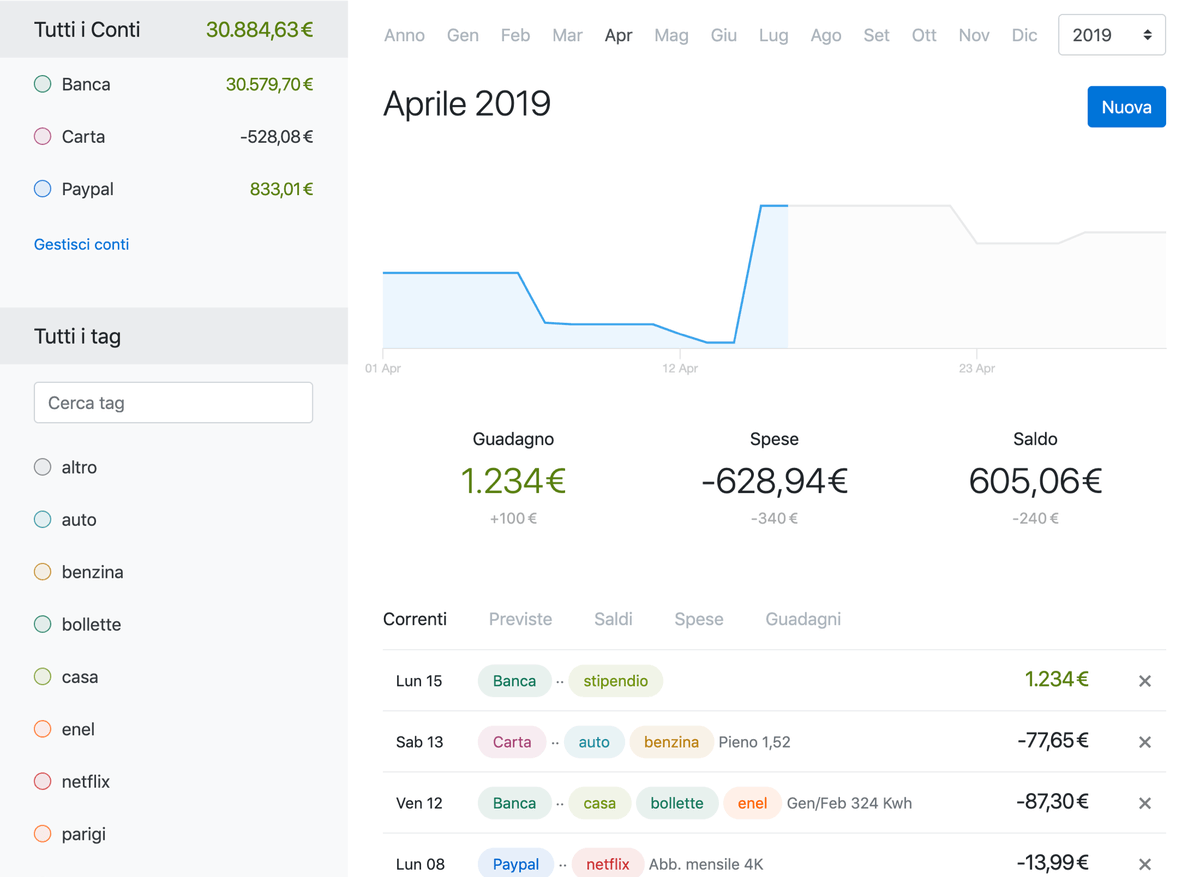Click Banca pill in Ven 12 row
This screenshot has height=877, width=1200.
coord(514,803)
